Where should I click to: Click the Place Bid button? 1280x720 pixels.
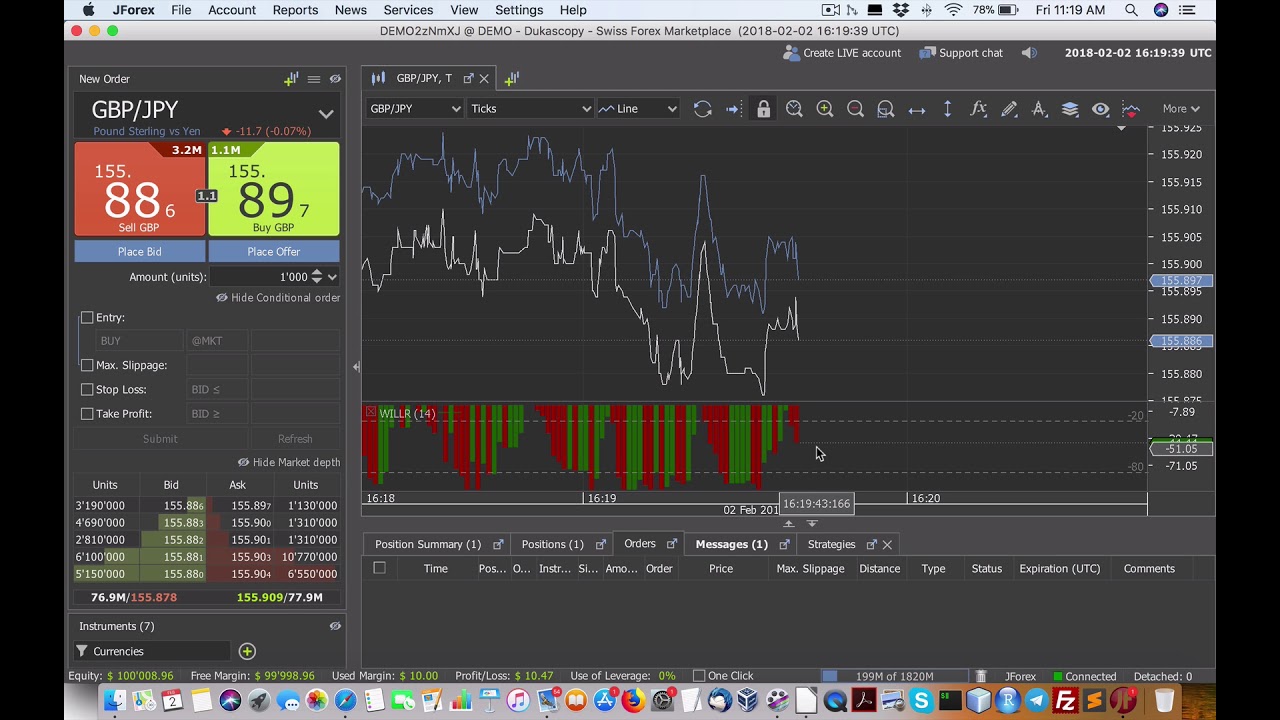[x=139, y=252]
